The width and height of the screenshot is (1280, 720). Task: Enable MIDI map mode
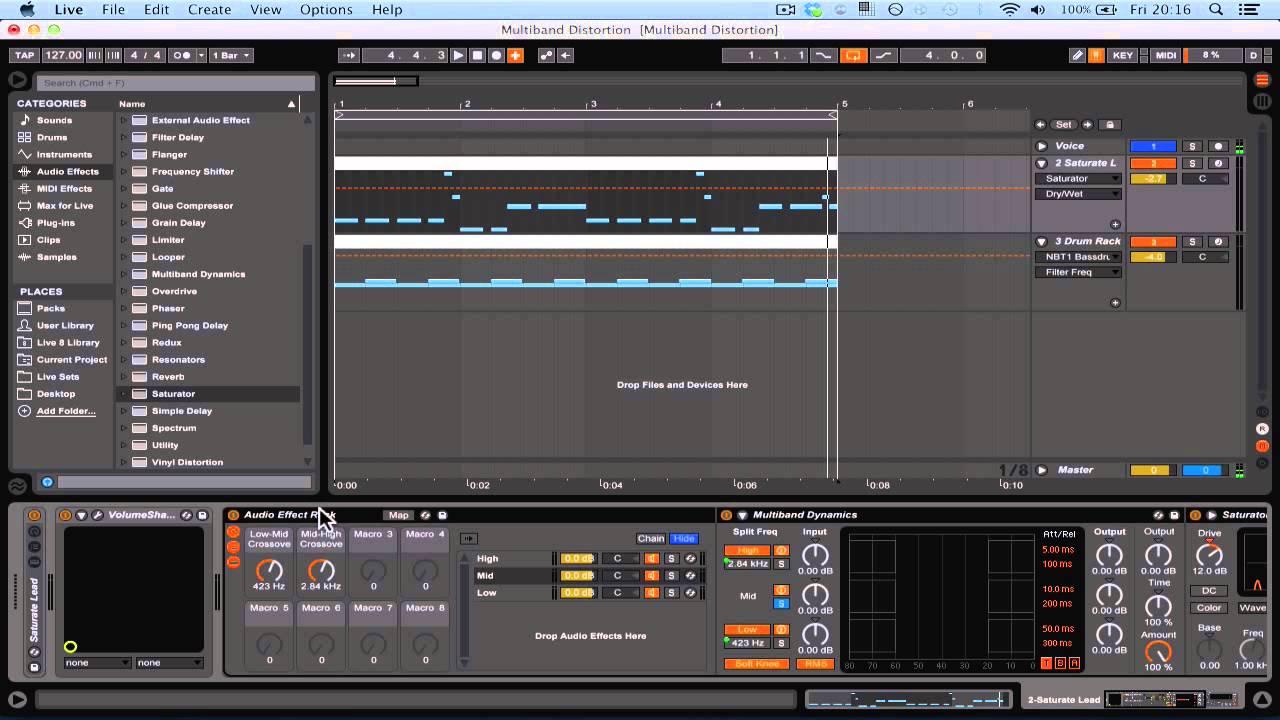1166,55
